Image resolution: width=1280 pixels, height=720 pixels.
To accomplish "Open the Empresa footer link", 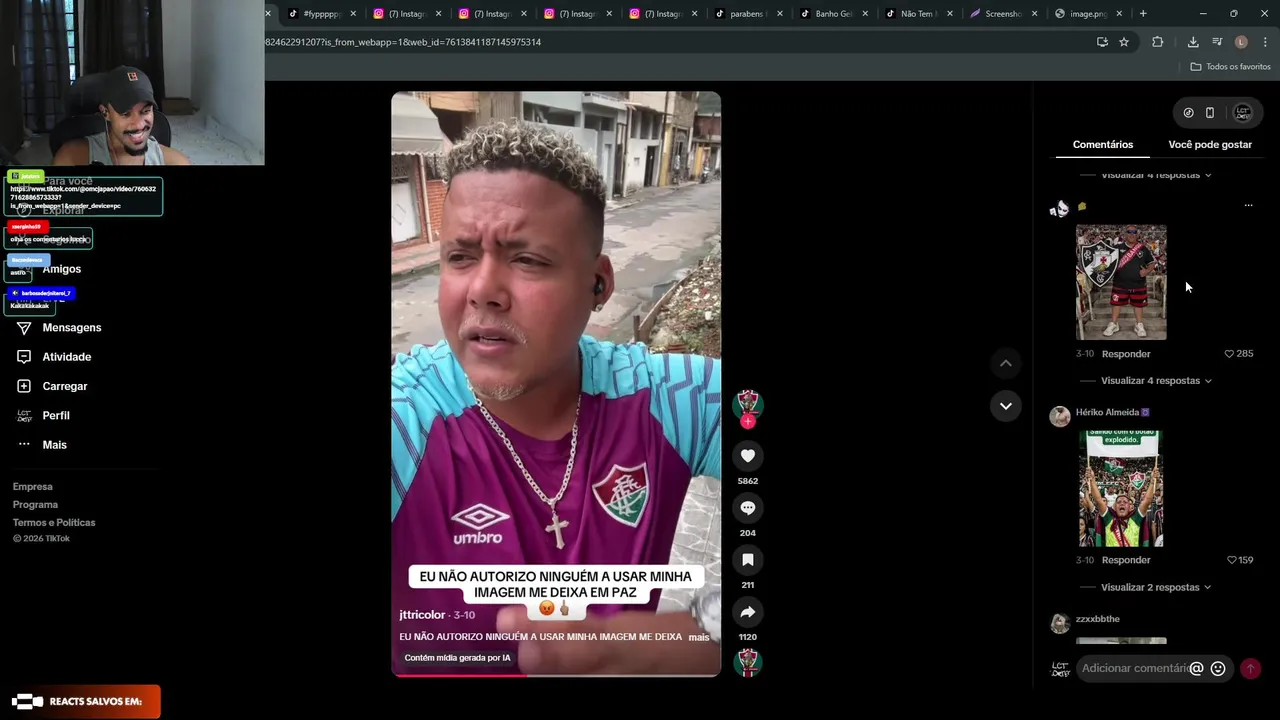I will click(33, 487).
